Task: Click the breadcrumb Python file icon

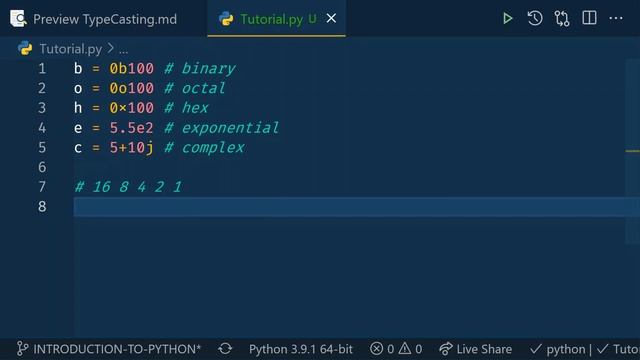Action: 25,48
